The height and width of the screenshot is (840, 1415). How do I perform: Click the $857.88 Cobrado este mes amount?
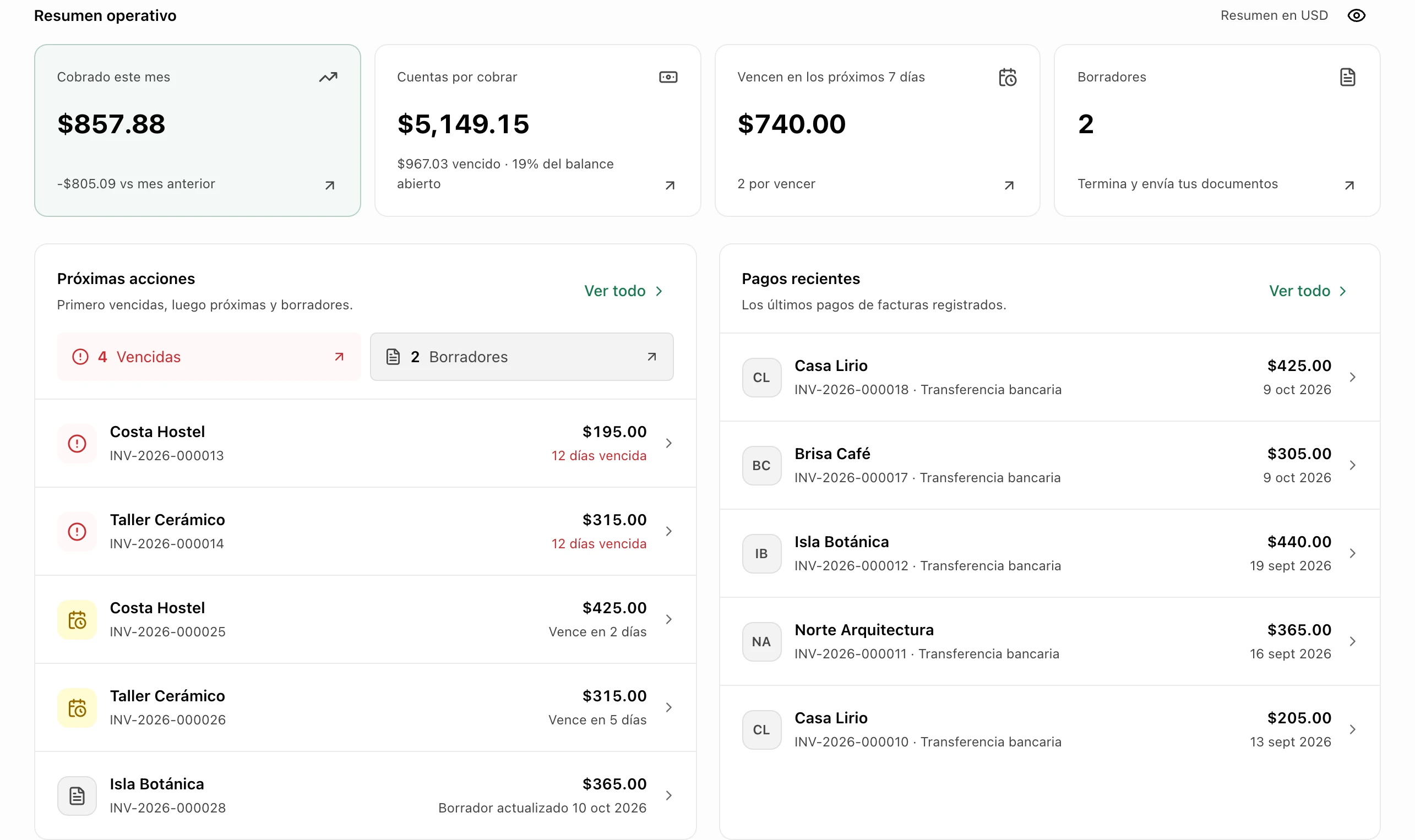pos(112,124)
